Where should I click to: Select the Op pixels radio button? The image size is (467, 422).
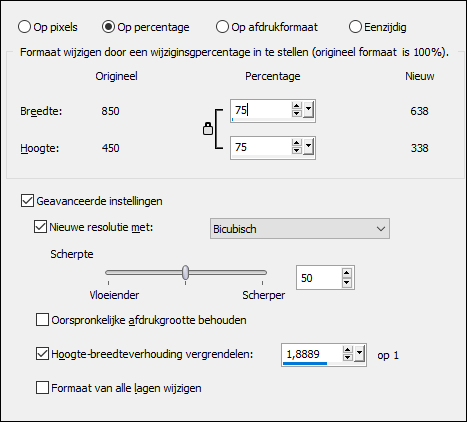point(24,27)
